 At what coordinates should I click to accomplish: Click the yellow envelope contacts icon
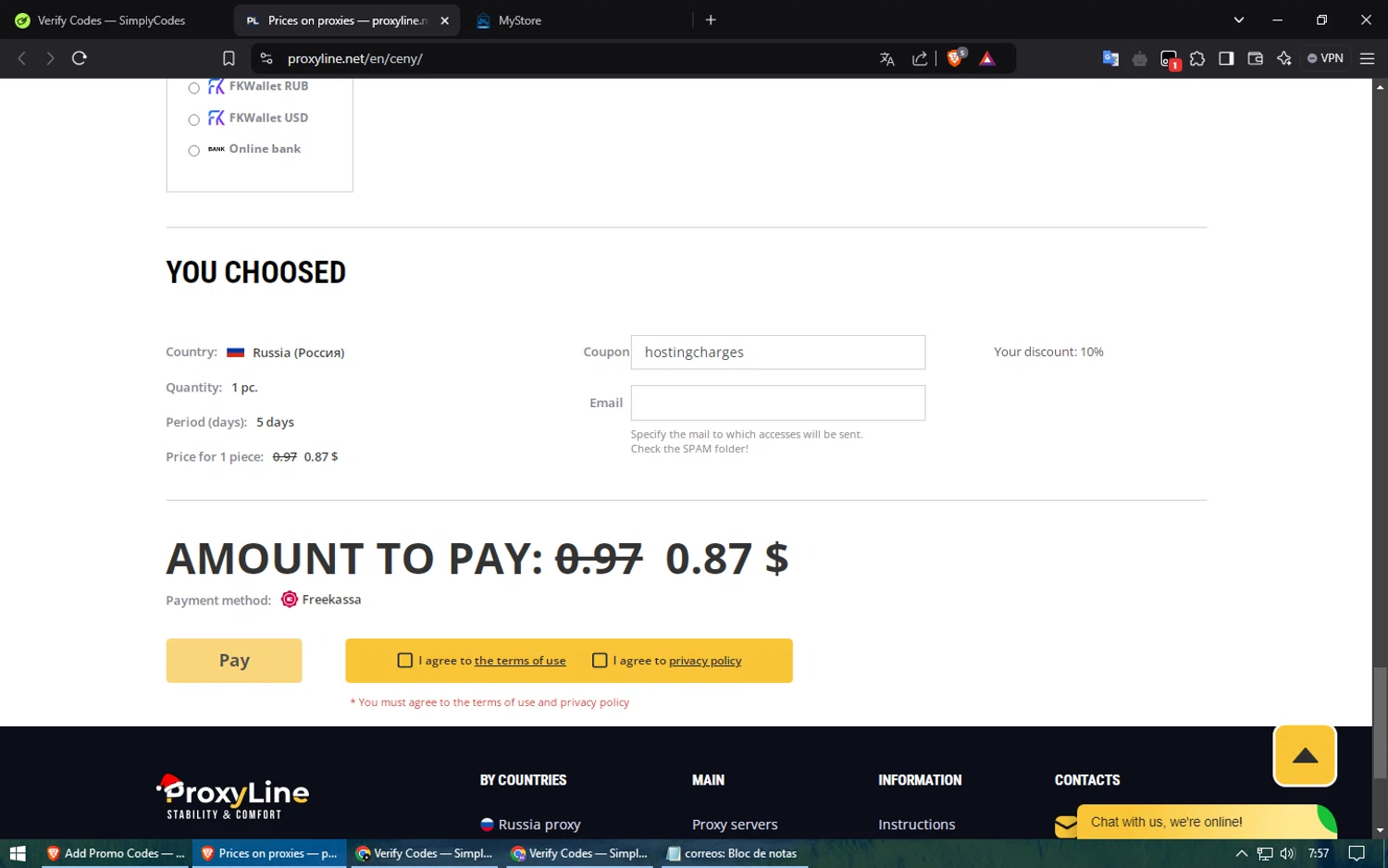click(1065, 825)
